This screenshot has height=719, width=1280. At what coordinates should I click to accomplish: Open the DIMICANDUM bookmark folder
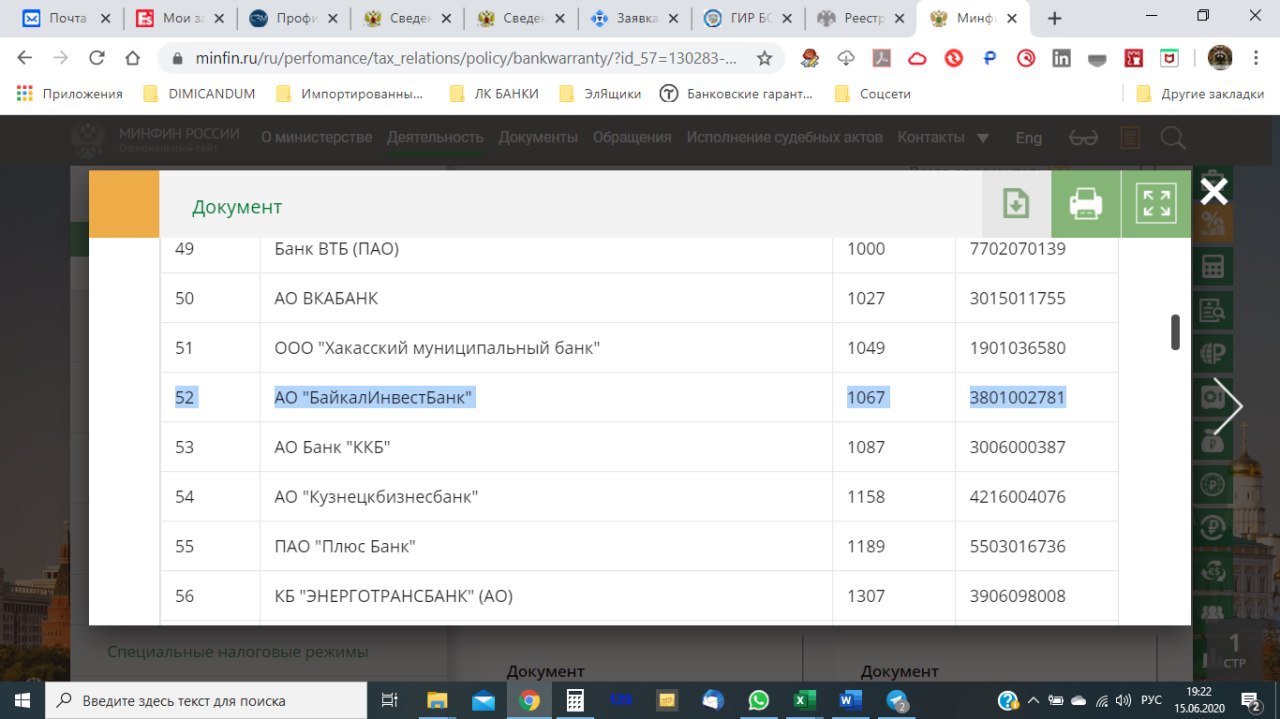[x=199, y=94]
